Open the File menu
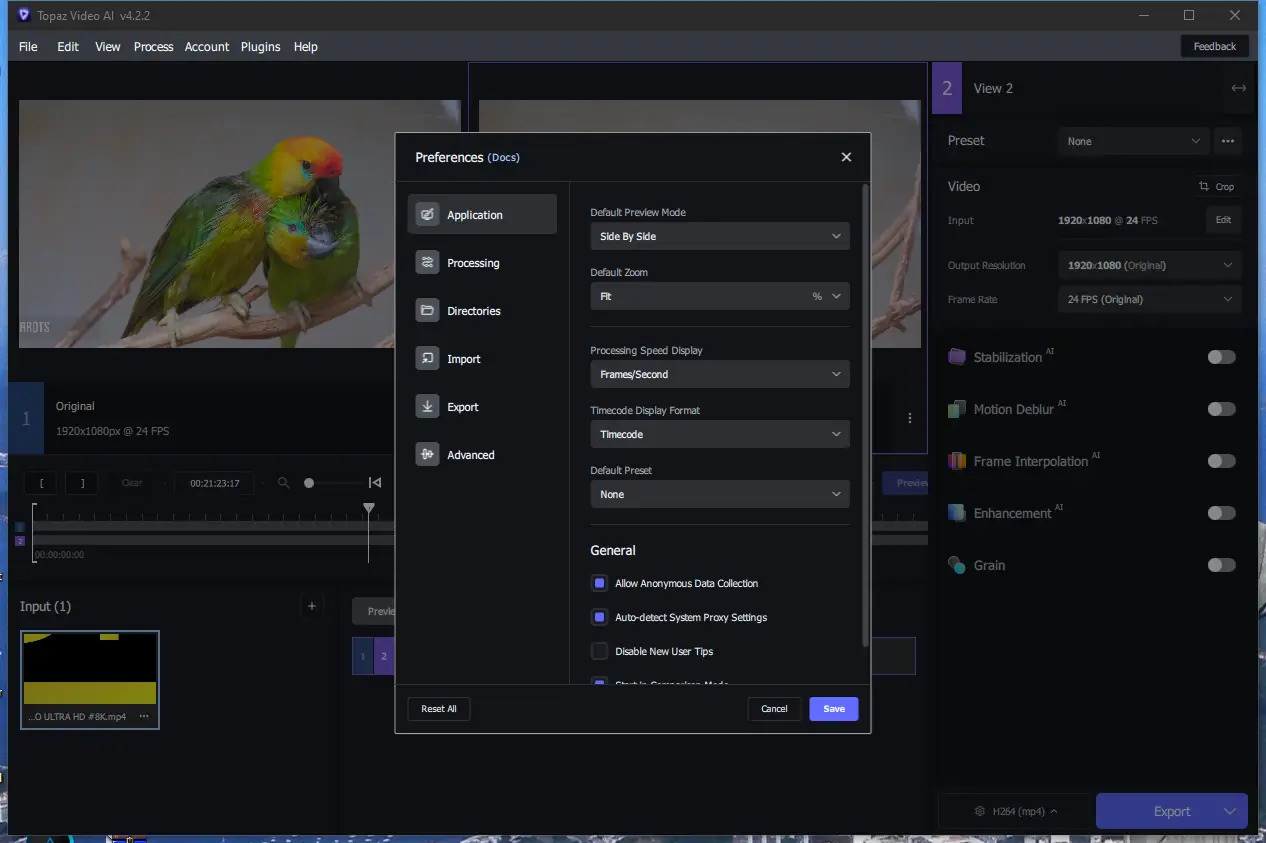1266x843 pixels. click(28, 46)
